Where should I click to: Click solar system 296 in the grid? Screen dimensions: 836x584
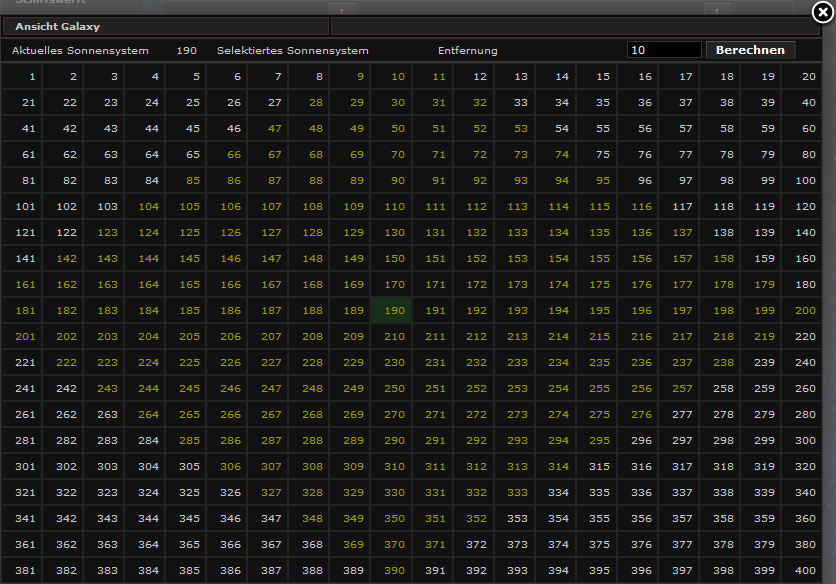coord(638,440)
